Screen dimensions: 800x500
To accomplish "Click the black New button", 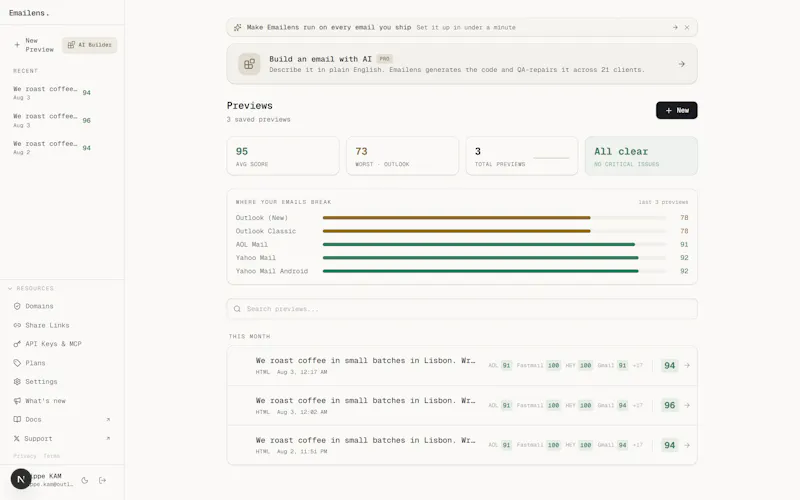I will point(677,110).
